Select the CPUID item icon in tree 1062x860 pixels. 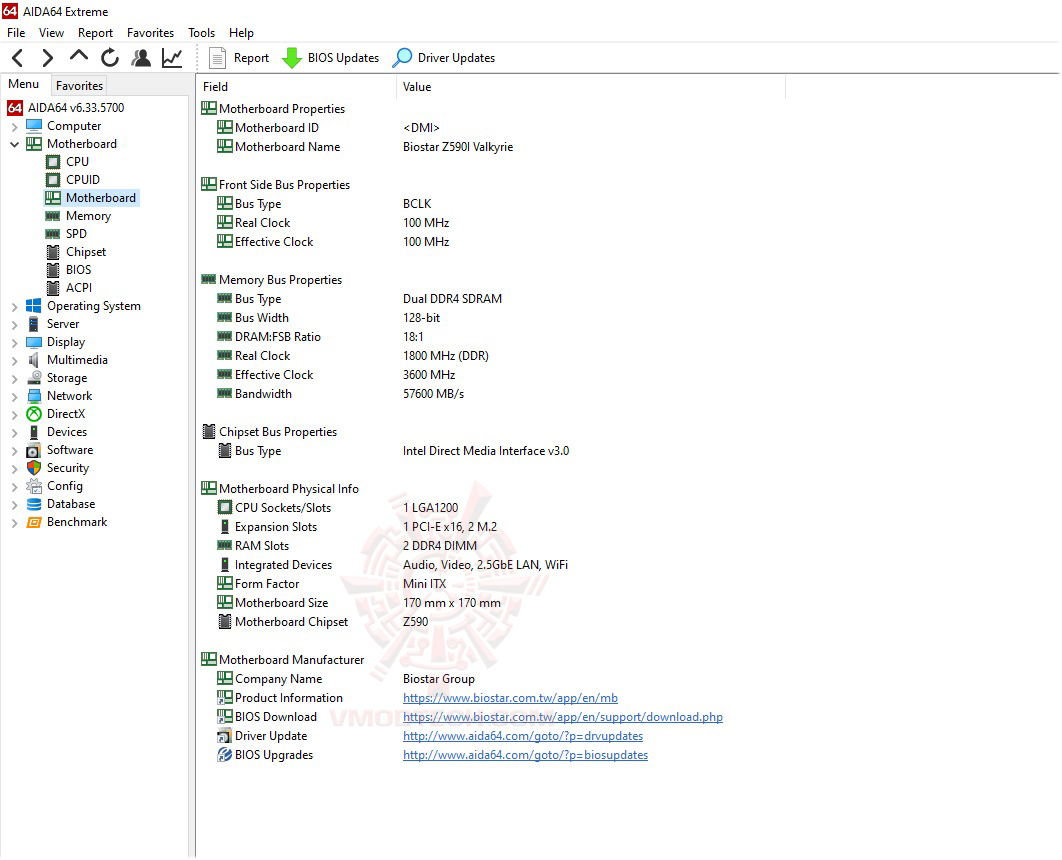53,179
